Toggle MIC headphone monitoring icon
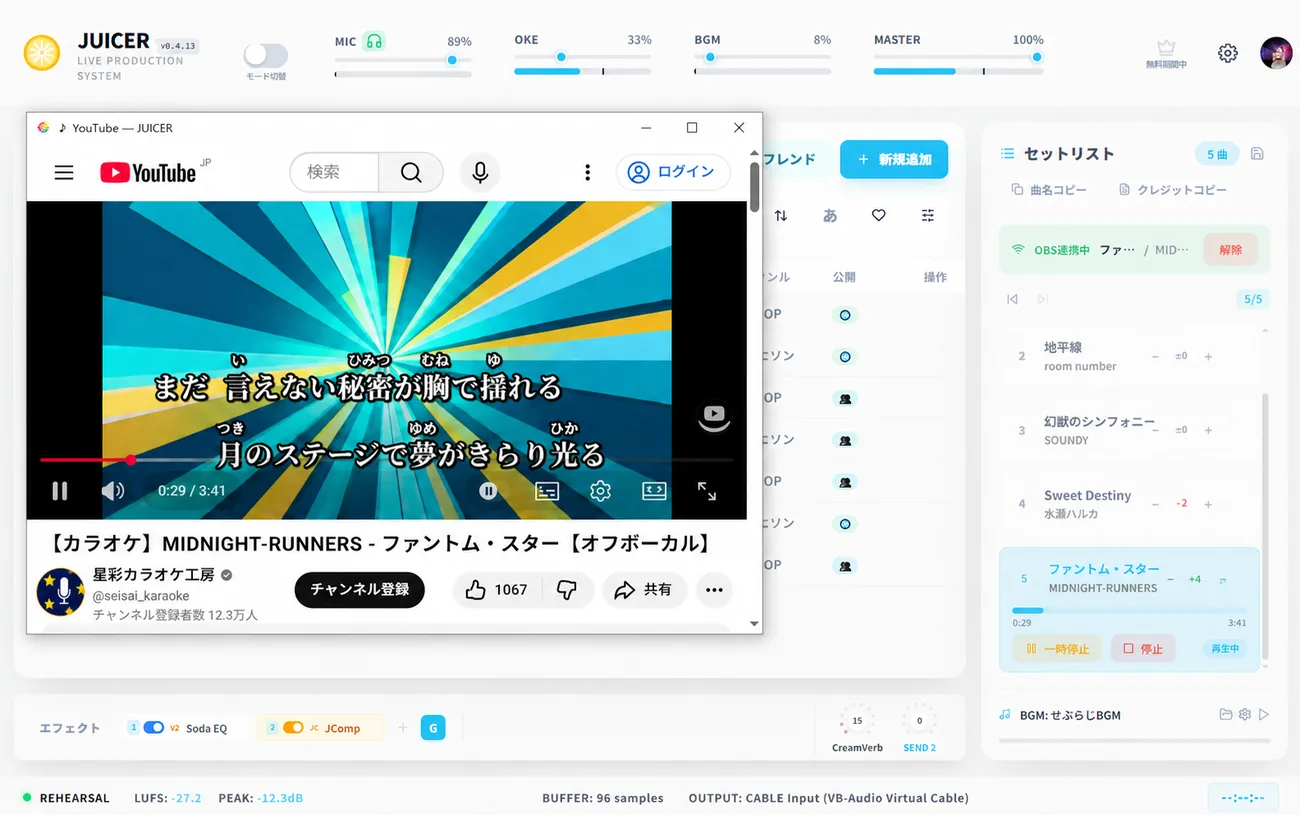The width and height of the screenshot is (1300, 815). 374,41
